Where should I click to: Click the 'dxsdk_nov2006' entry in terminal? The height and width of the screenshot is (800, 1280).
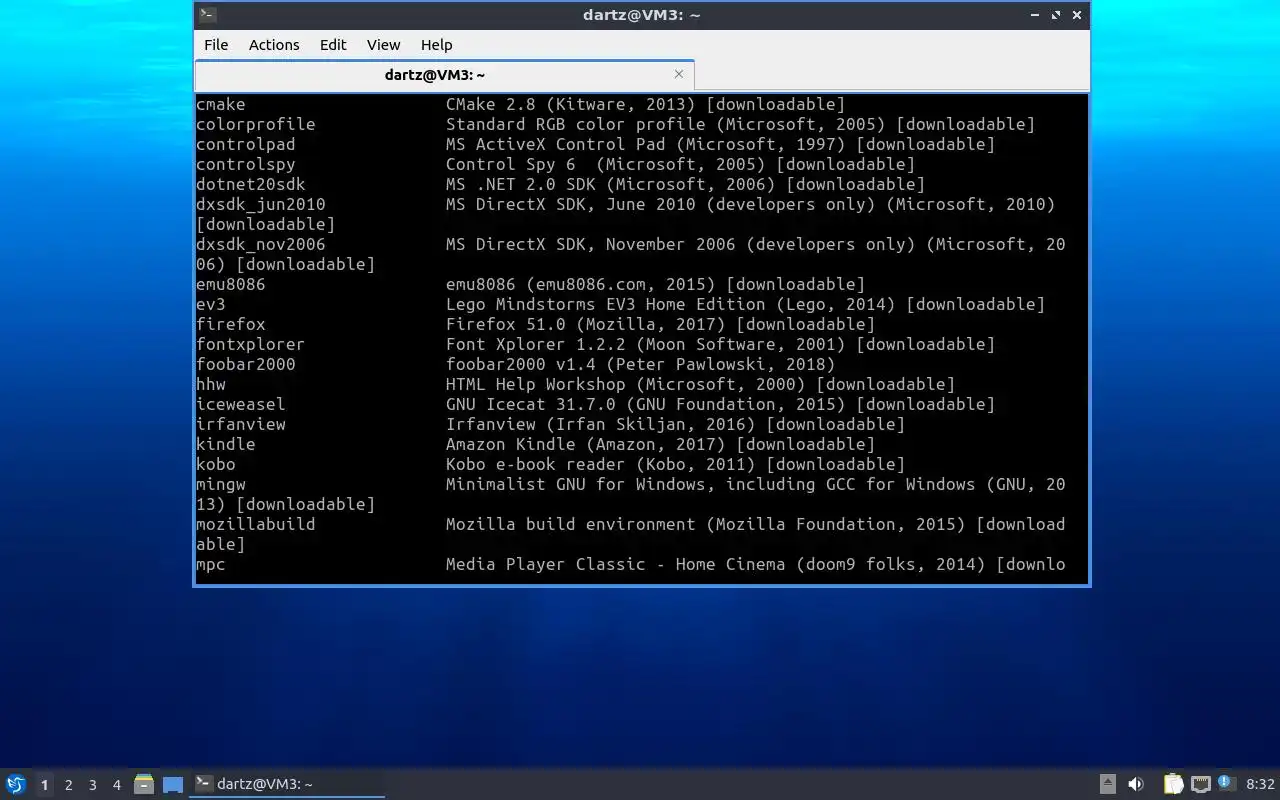261,244
